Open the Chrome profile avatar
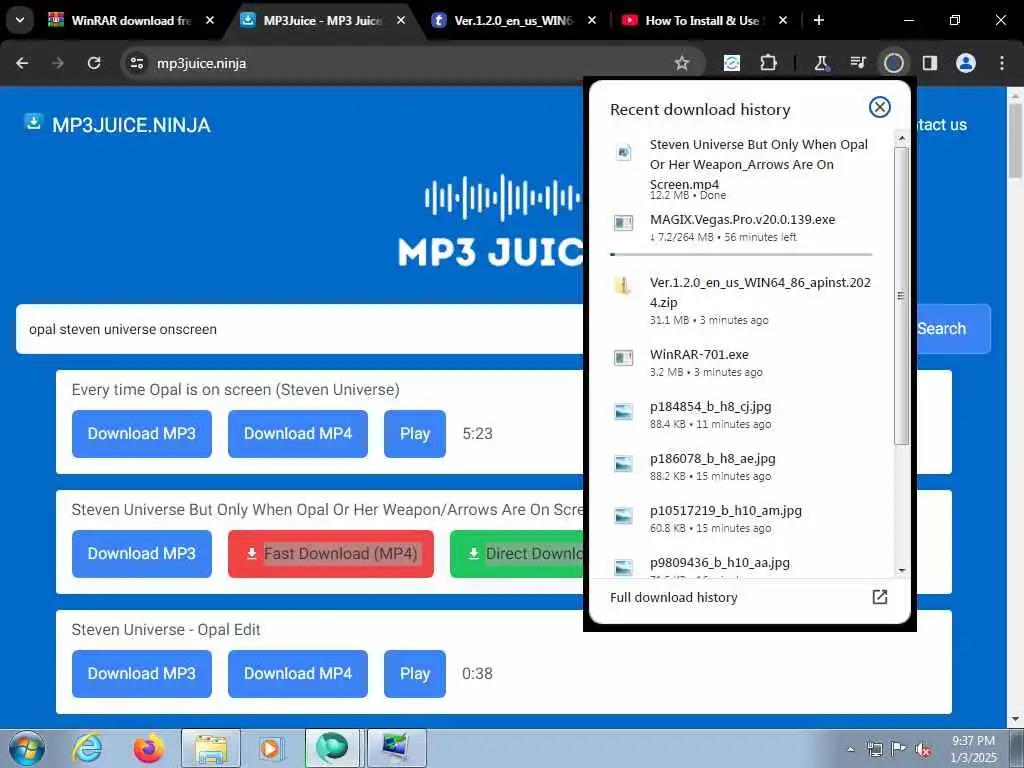Screen dimensions: 1024x768 click(965, 63)
